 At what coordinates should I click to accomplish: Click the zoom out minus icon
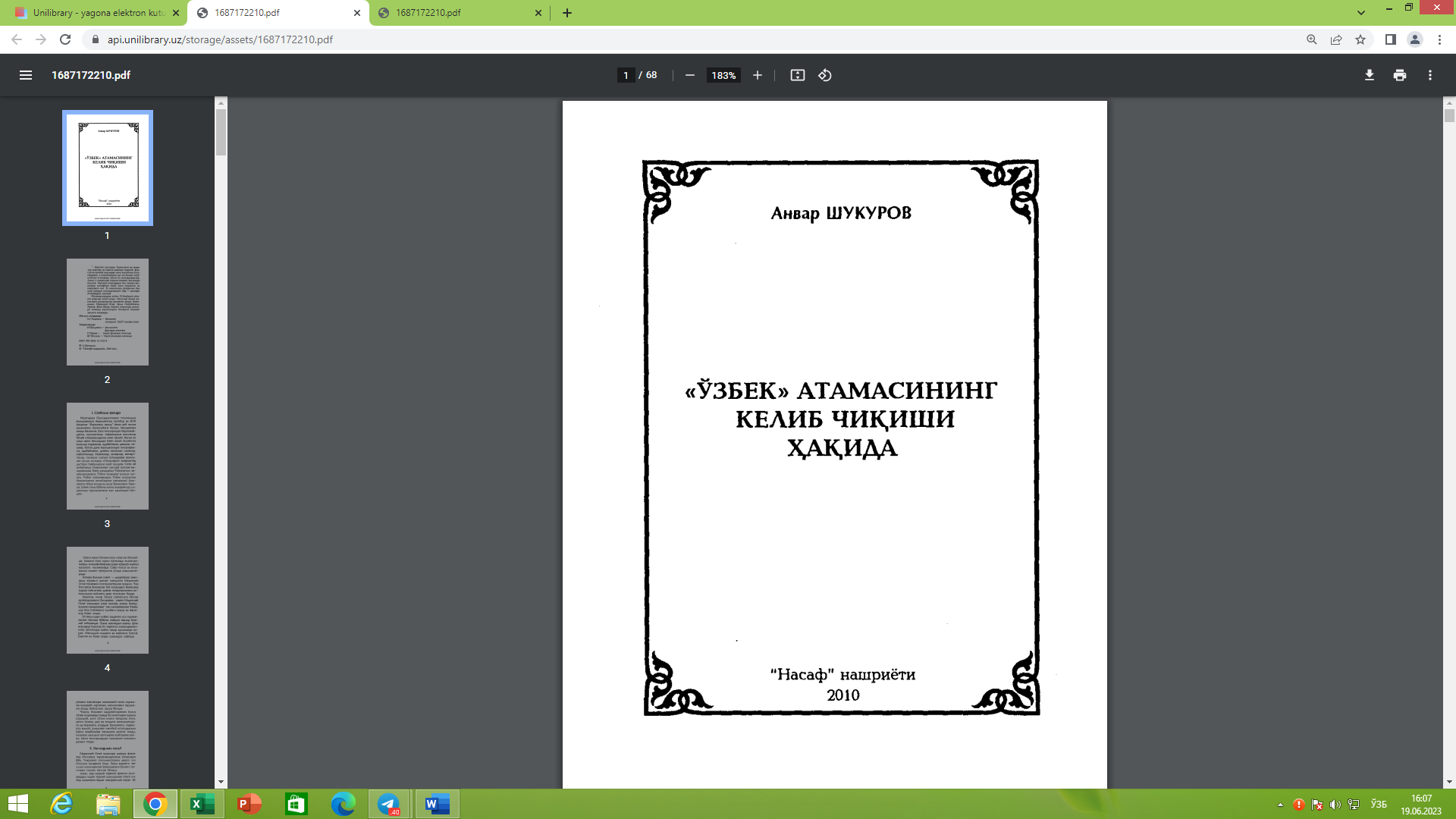pyautogui.click(x=689, y=75)
